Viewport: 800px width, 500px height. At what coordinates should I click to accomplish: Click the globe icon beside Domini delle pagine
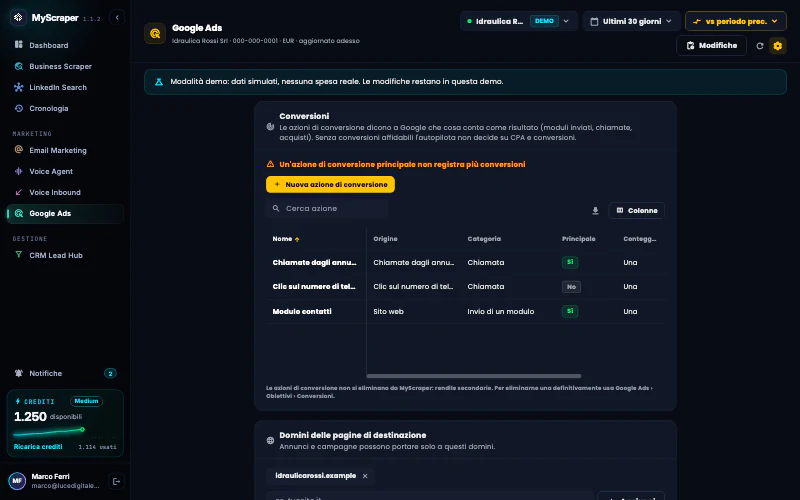(270, 440)
